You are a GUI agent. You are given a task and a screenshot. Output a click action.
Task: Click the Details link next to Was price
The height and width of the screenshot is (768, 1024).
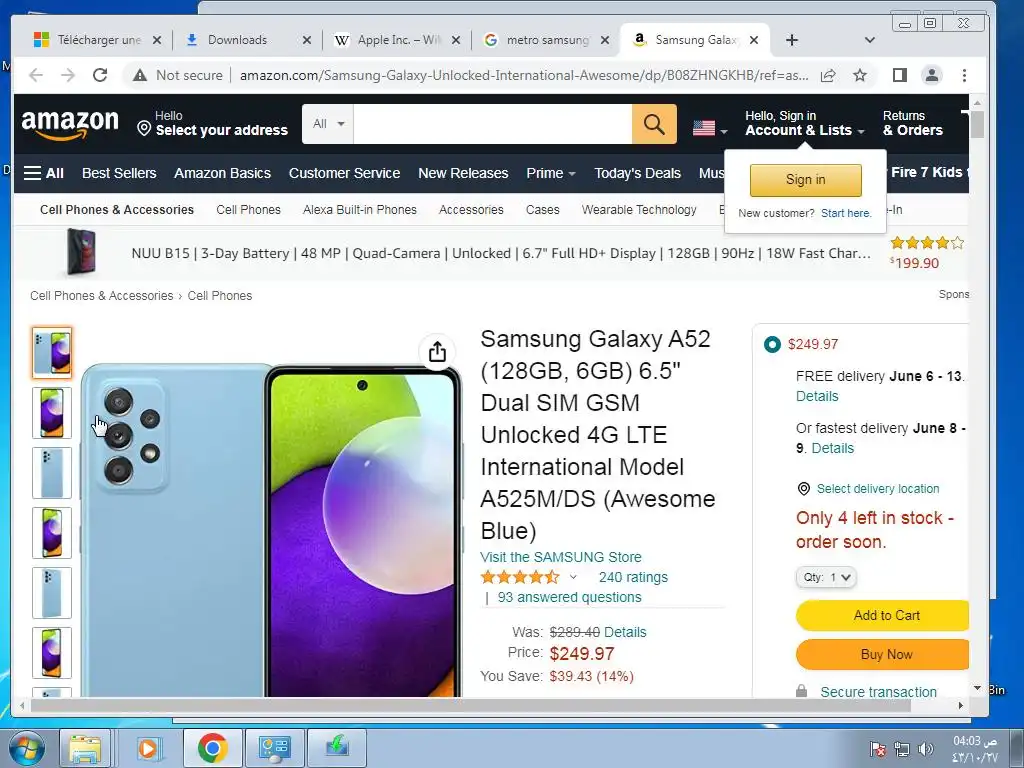click(625, 632)
